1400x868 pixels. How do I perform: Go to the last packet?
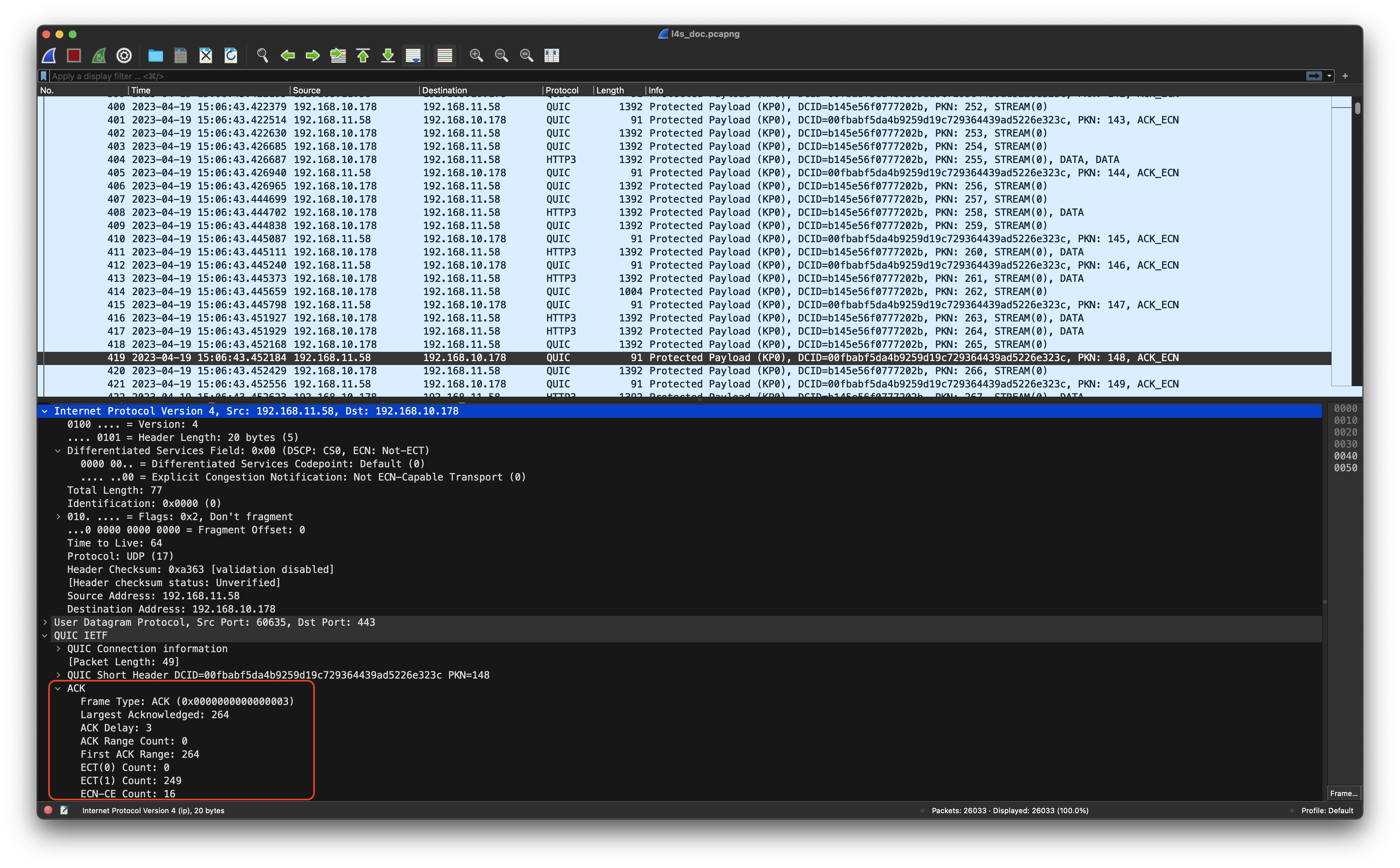pos(388,56)
